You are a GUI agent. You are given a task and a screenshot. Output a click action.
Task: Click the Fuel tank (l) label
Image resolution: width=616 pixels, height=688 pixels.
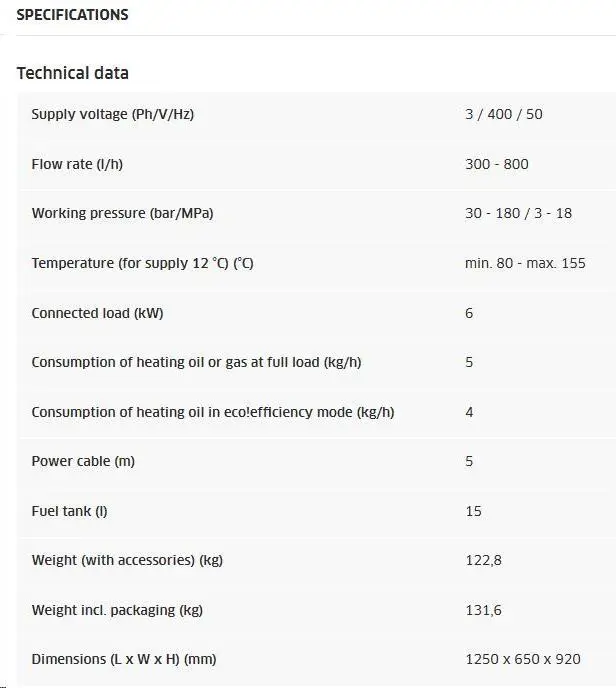[69, 512]
